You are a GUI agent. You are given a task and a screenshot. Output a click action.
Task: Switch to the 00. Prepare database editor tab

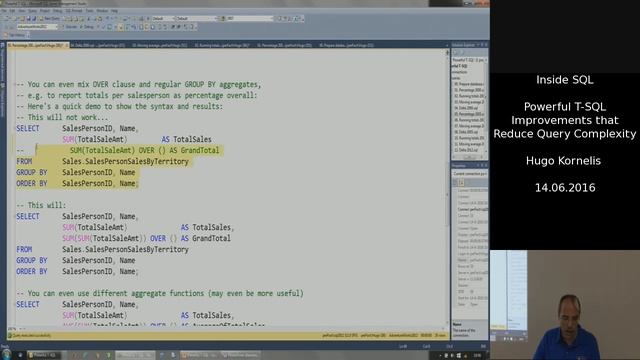[x=346, y=45]
